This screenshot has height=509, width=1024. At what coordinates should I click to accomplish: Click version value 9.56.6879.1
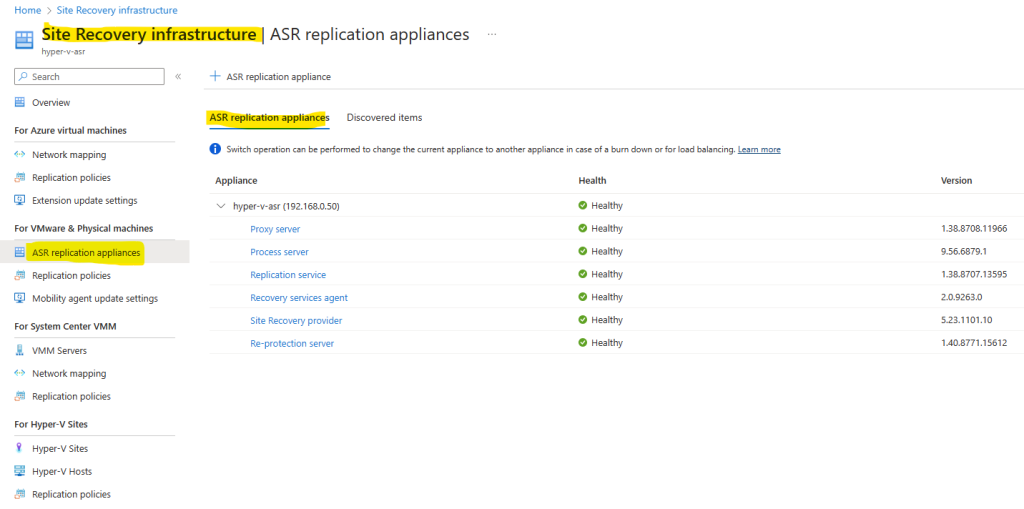[x=963, y=252]
